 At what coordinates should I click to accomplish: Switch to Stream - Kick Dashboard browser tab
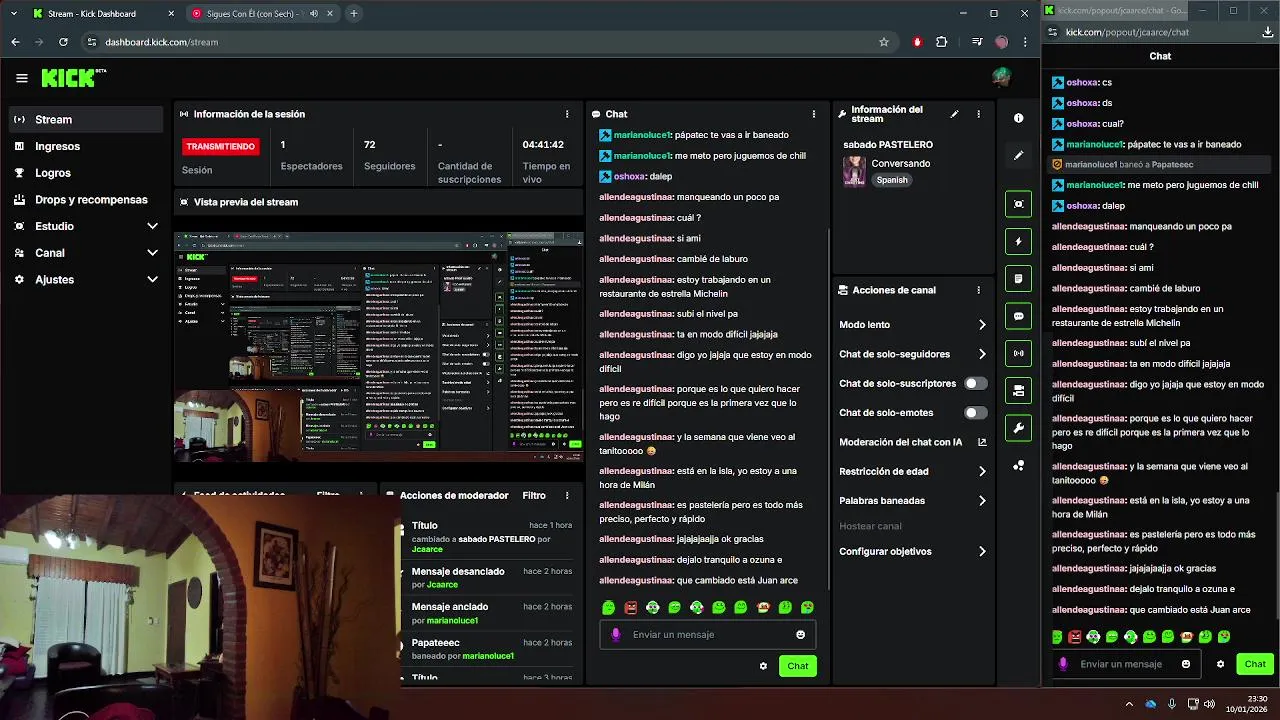103,14
